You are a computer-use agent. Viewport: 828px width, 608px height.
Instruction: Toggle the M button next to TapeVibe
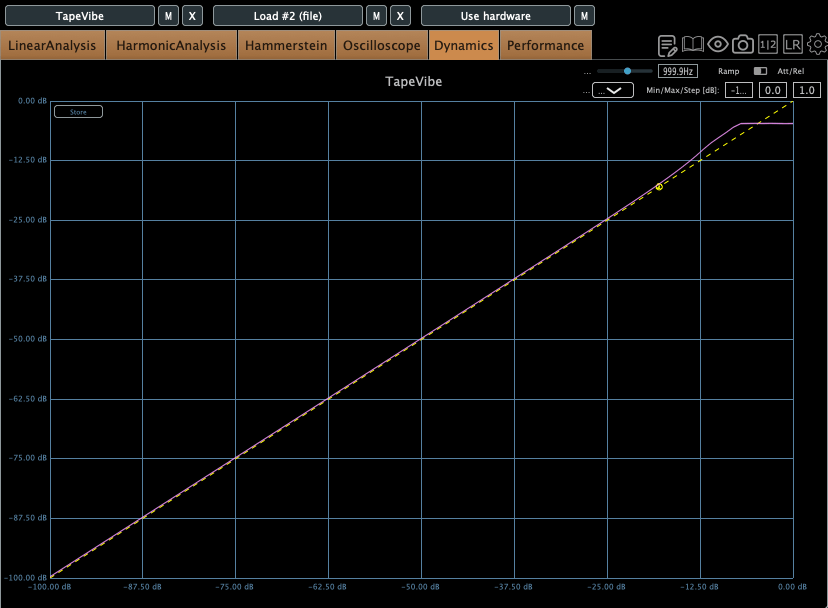pos(169,16)
